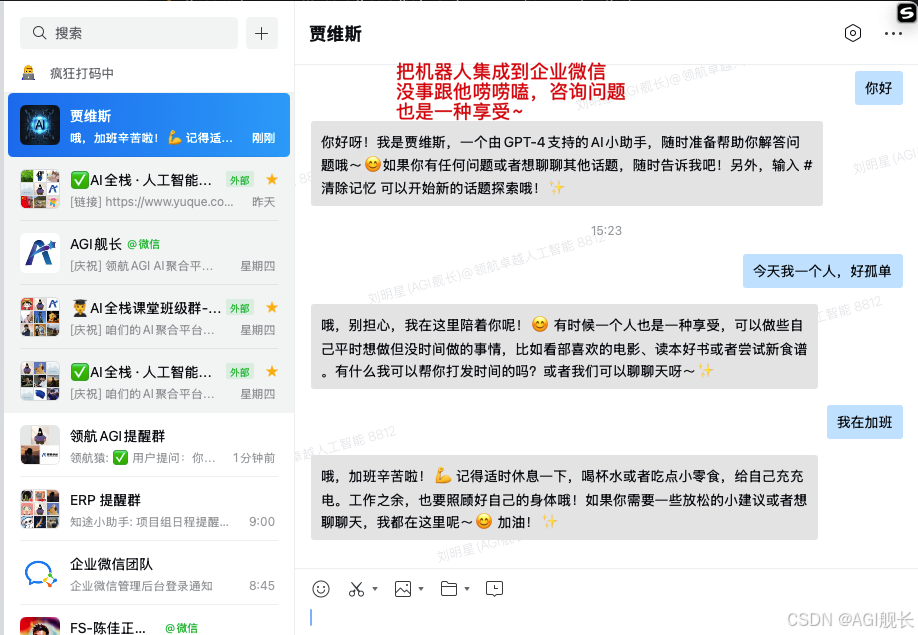Open the ERP 提醒群 chat
The width and height of the screenshot is (918, 635).
[149, 509]
